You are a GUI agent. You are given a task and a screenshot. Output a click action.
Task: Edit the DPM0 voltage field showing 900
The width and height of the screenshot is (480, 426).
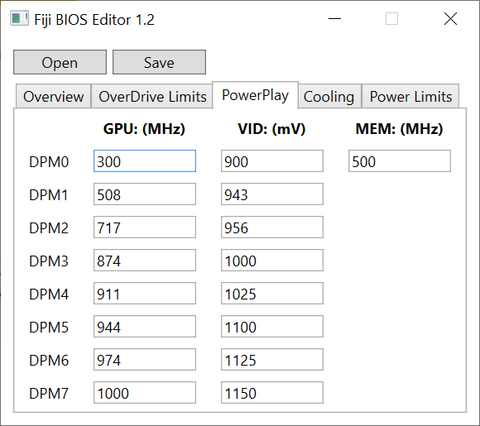(272, 161)
